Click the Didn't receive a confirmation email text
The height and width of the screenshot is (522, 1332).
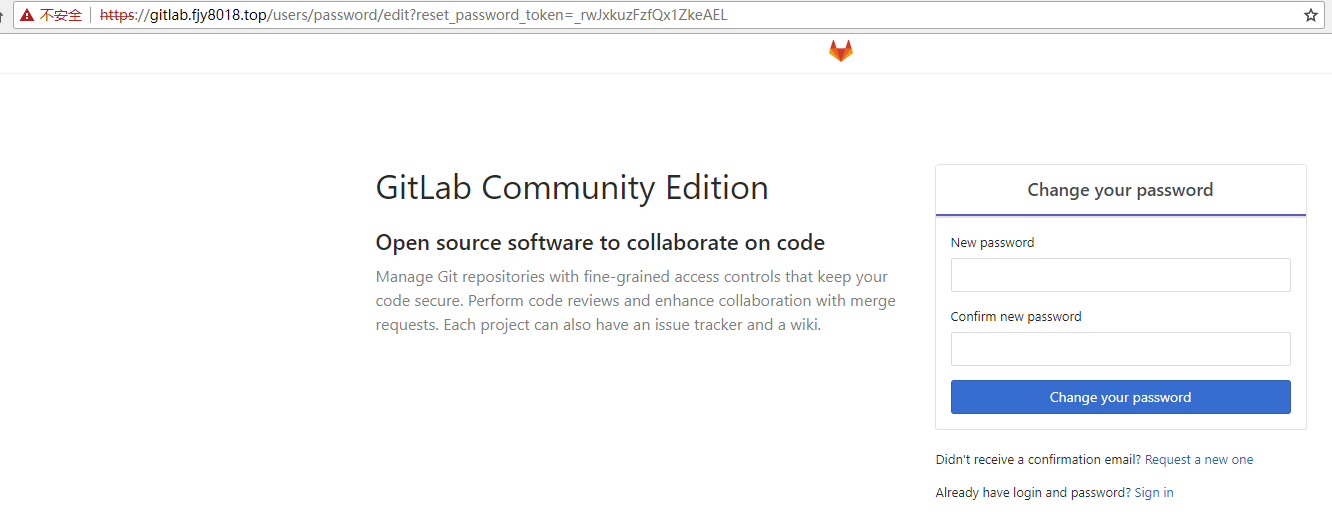point(1038,460)
